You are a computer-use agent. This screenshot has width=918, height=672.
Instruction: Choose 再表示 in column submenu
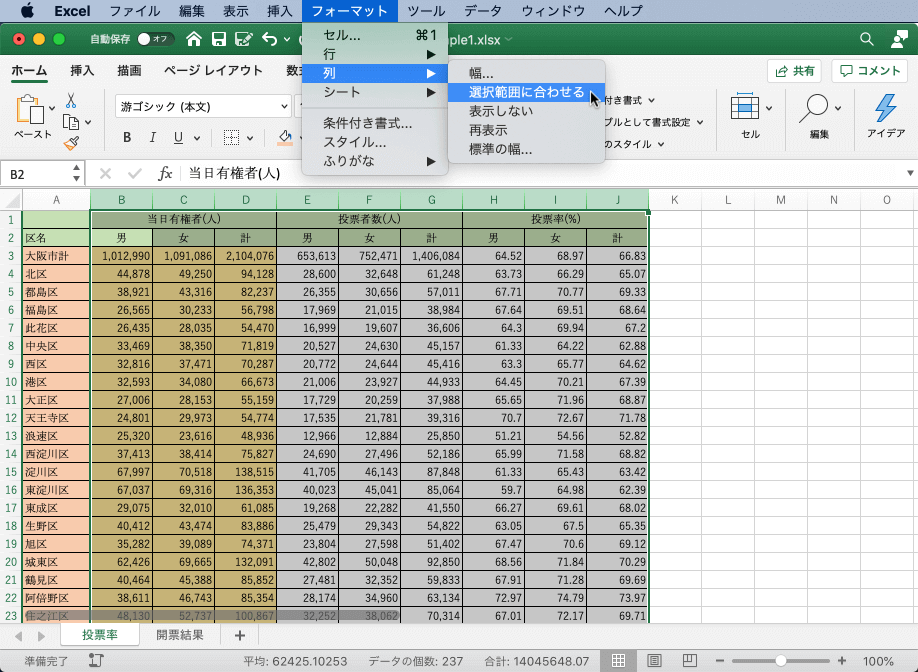tap(526, 130)
